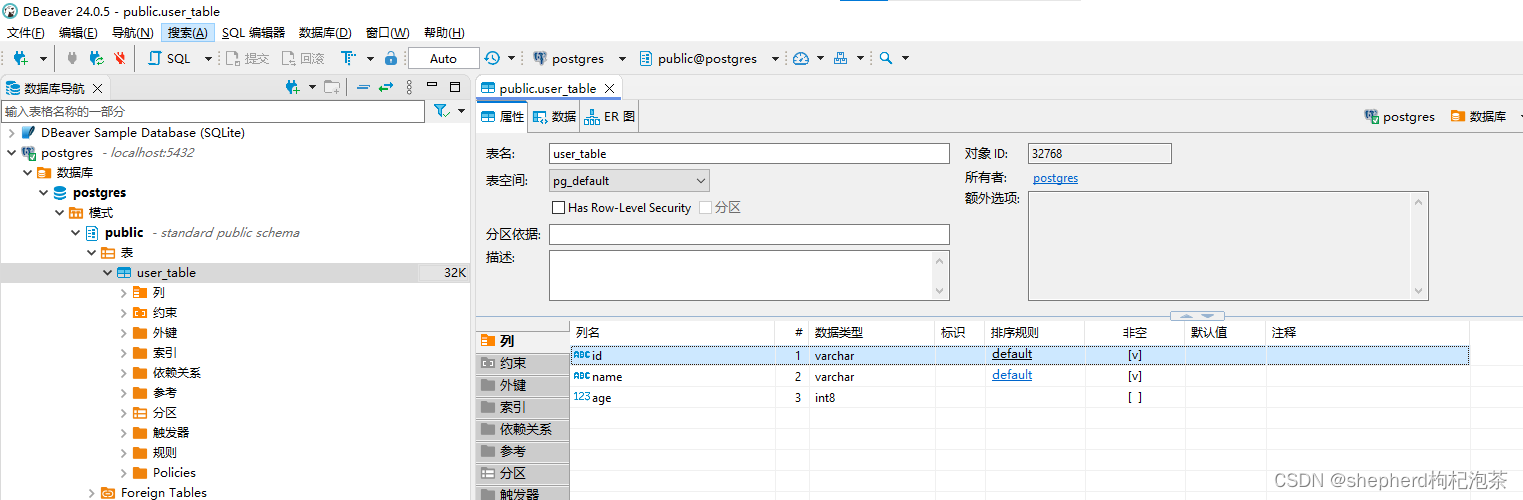
Task: Open the 帮助(H) menu
Action: click(x=444, y=33)
